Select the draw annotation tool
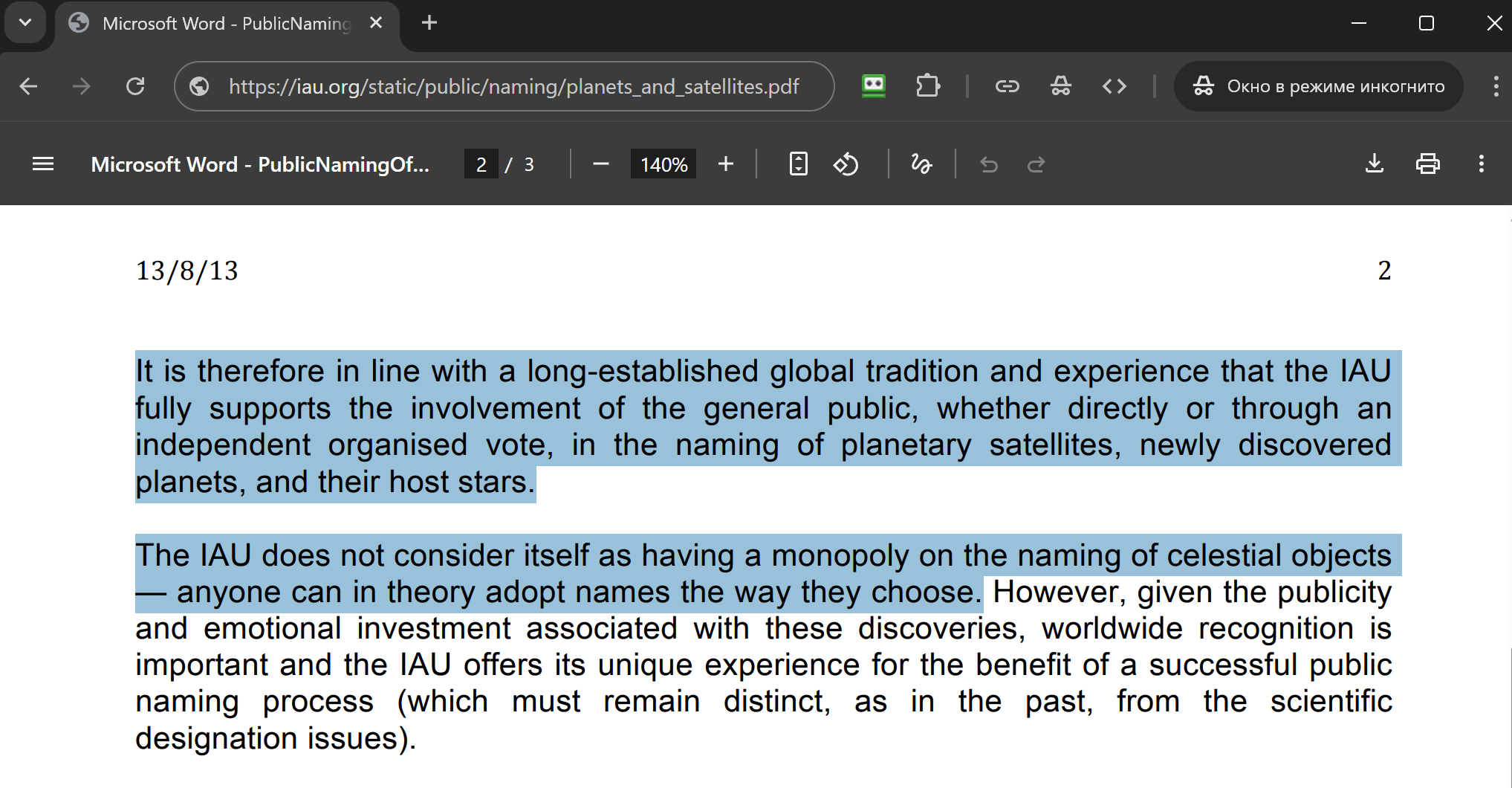 pyautogui.click(x=921, y=164)
